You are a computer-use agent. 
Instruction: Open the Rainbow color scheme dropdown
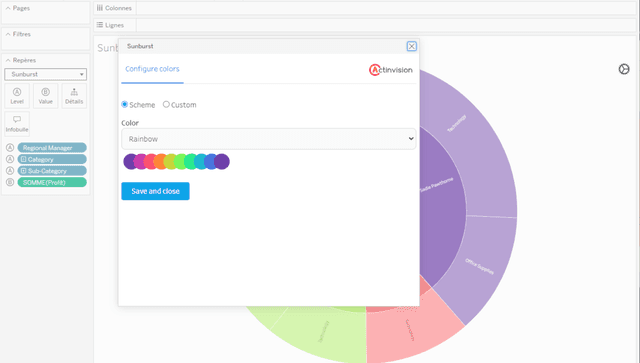tap(269, 139)
